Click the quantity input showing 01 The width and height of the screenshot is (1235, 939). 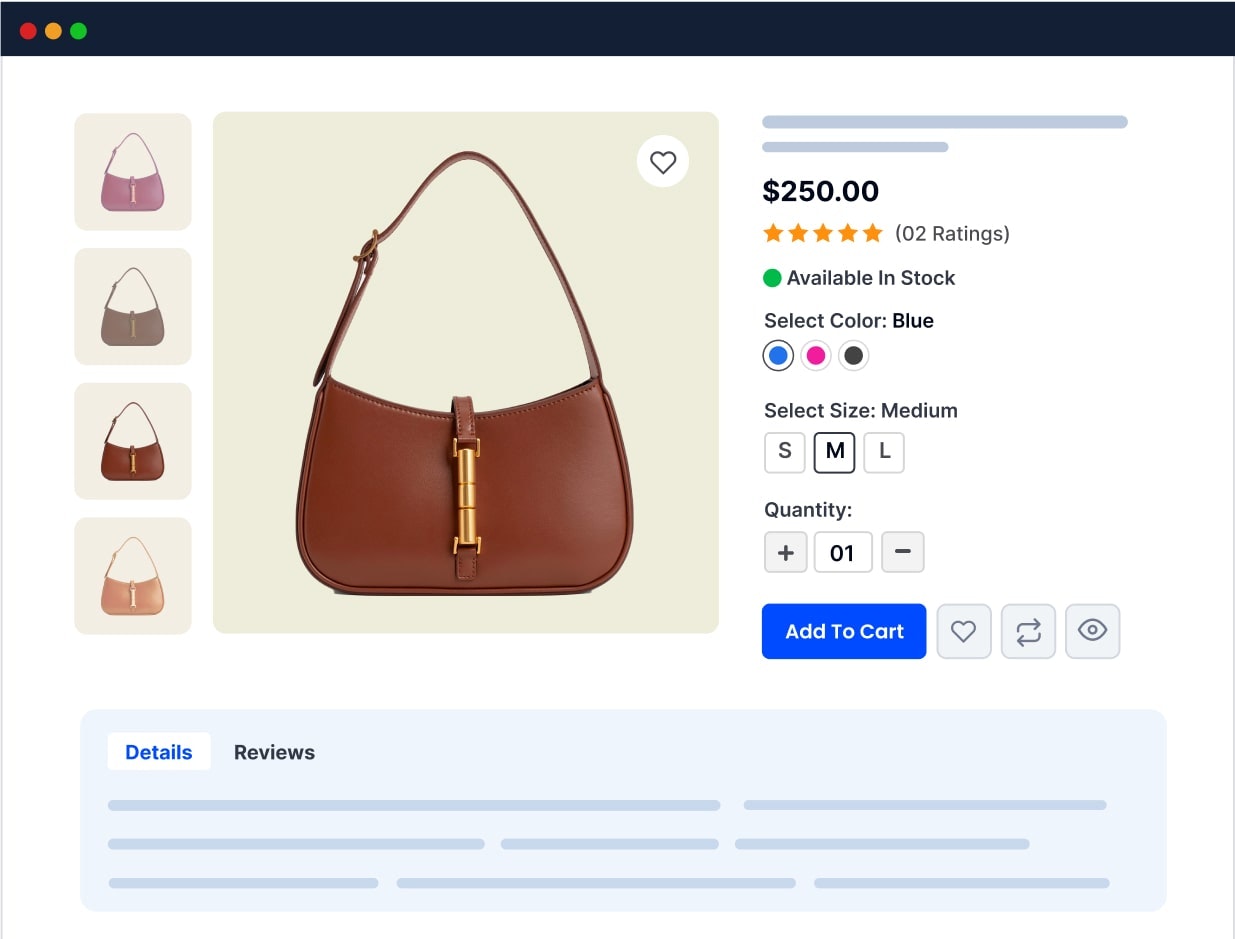pos(843,551)
